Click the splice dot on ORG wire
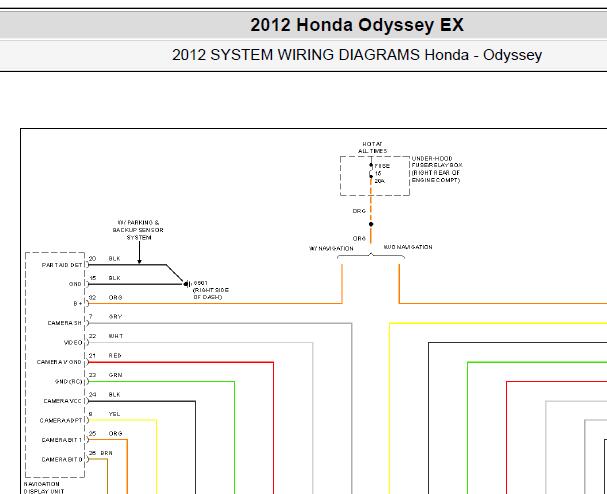The image size is (607, 494). pos(371,224)
